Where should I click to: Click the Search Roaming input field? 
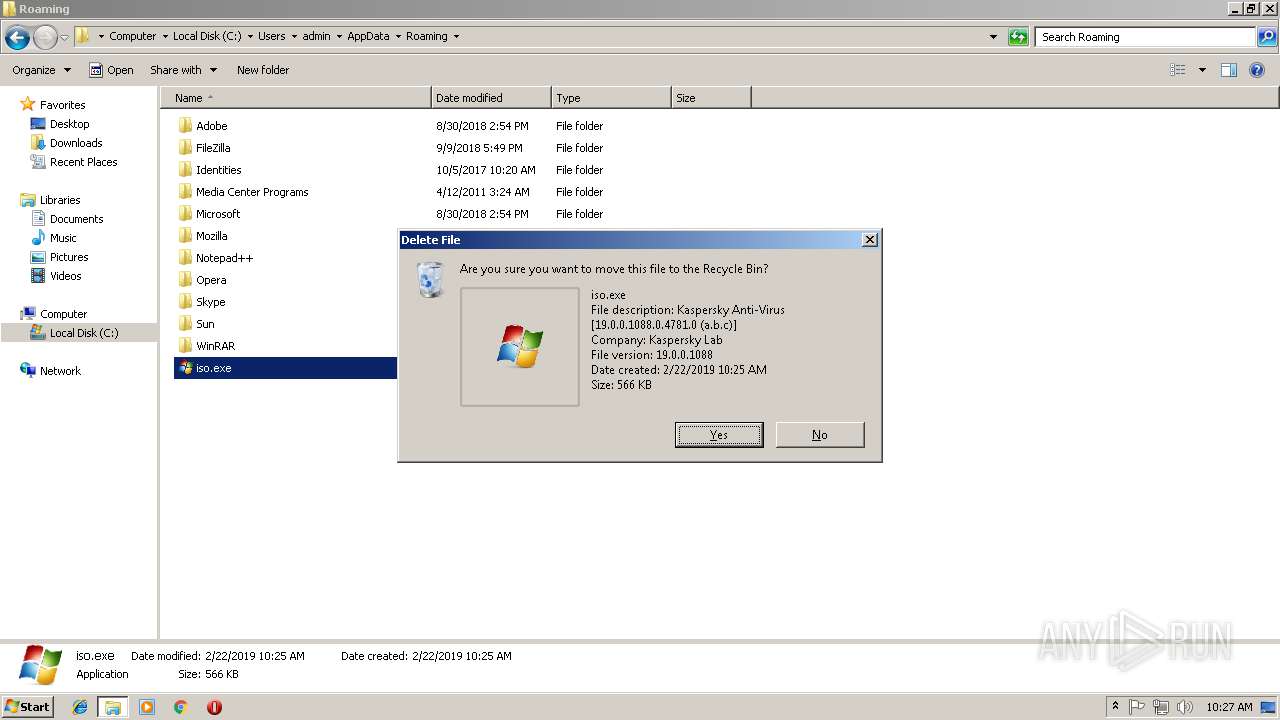point(1145,37)
